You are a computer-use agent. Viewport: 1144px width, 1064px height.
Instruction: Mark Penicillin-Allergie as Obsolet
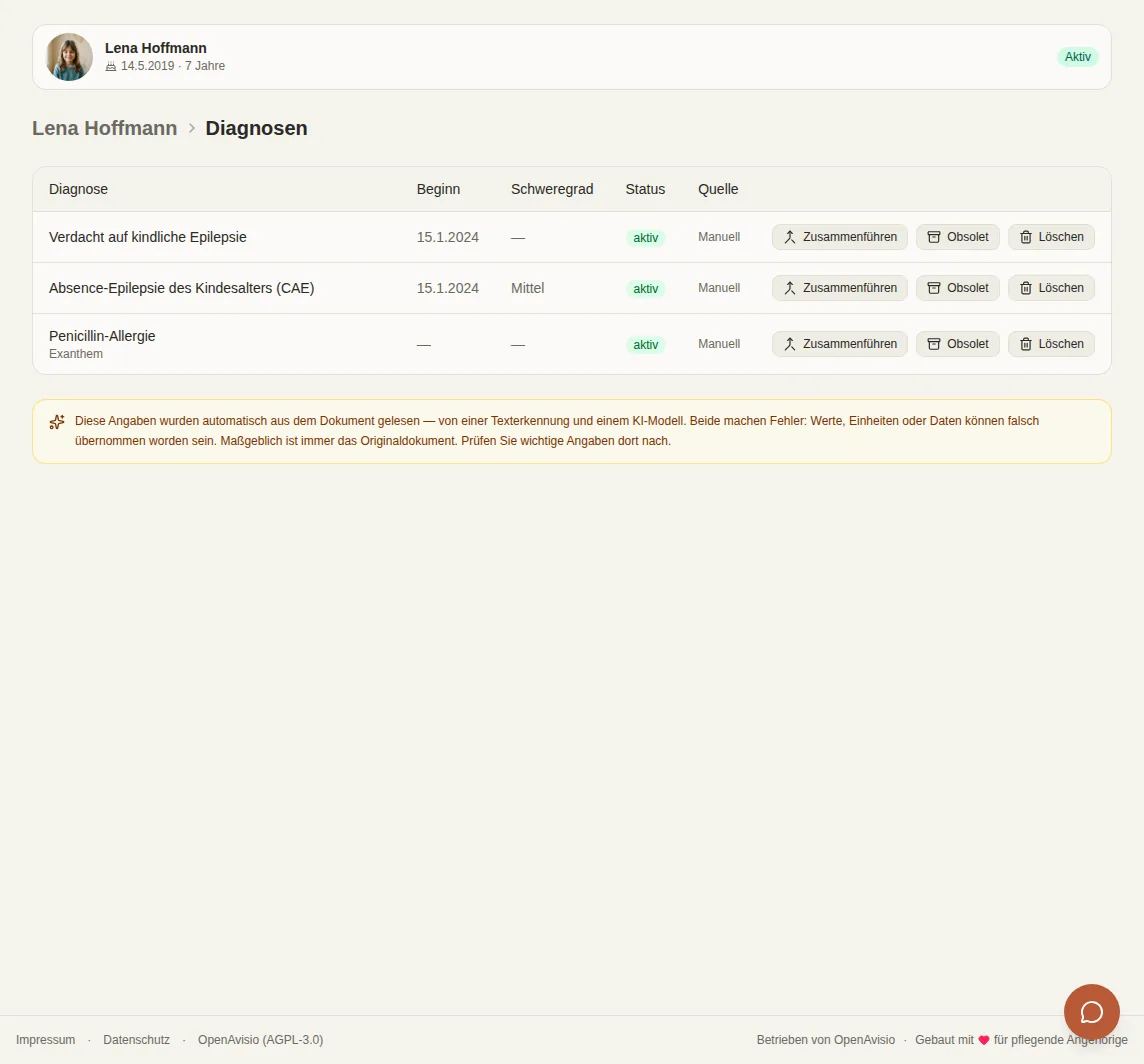[x=957, y=344]
